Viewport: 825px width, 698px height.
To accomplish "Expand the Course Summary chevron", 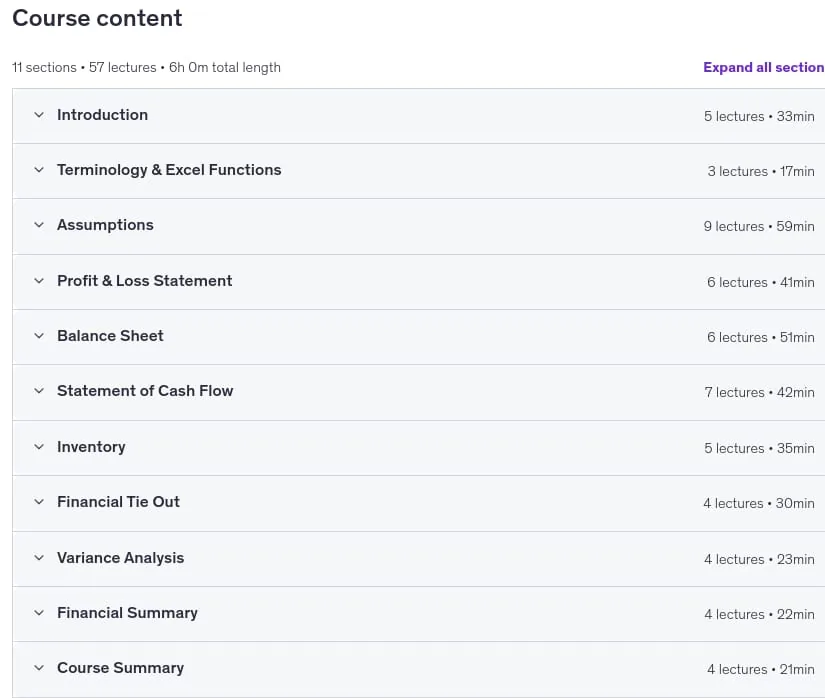I will click(39, 668).
